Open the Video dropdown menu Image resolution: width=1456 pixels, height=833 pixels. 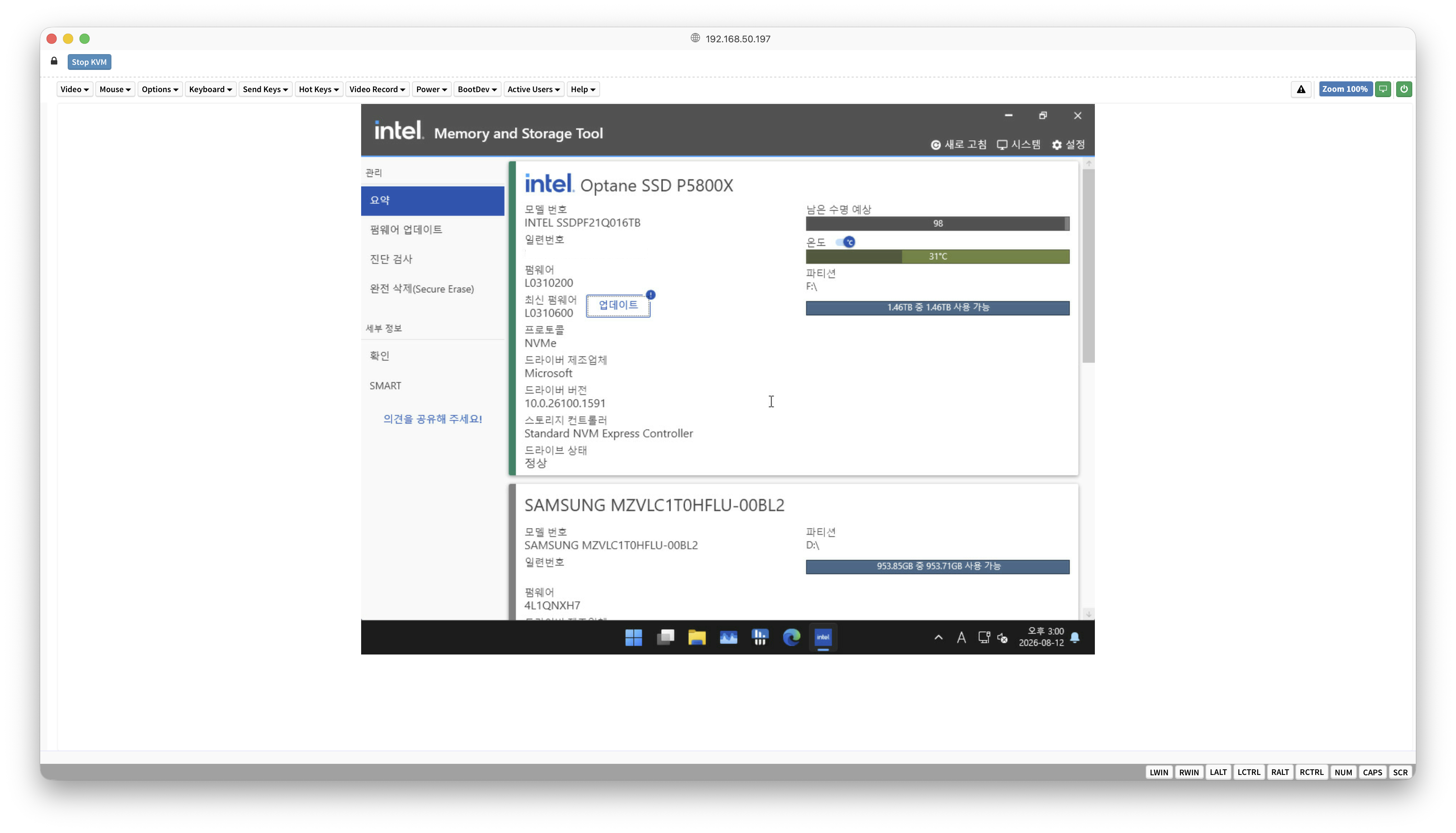pos(75,89)
